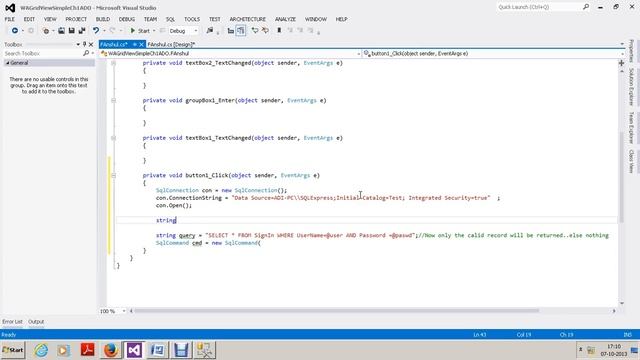Image resolution: width=640 pixels, height=360 pixels.
Task: Collapse the textBox2_TextChanged method
Action: point(113,63)
